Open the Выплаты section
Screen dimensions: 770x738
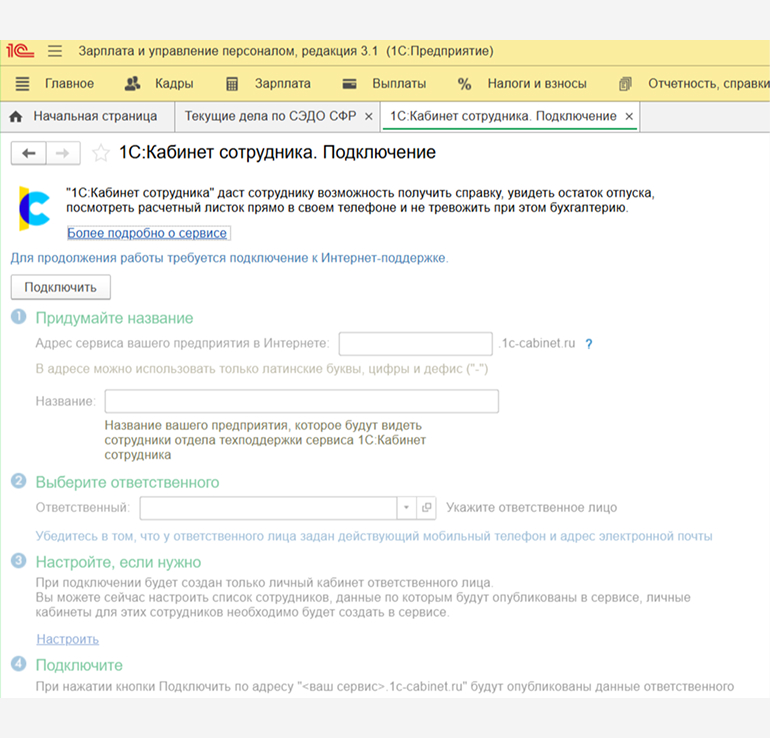[399, 83]
